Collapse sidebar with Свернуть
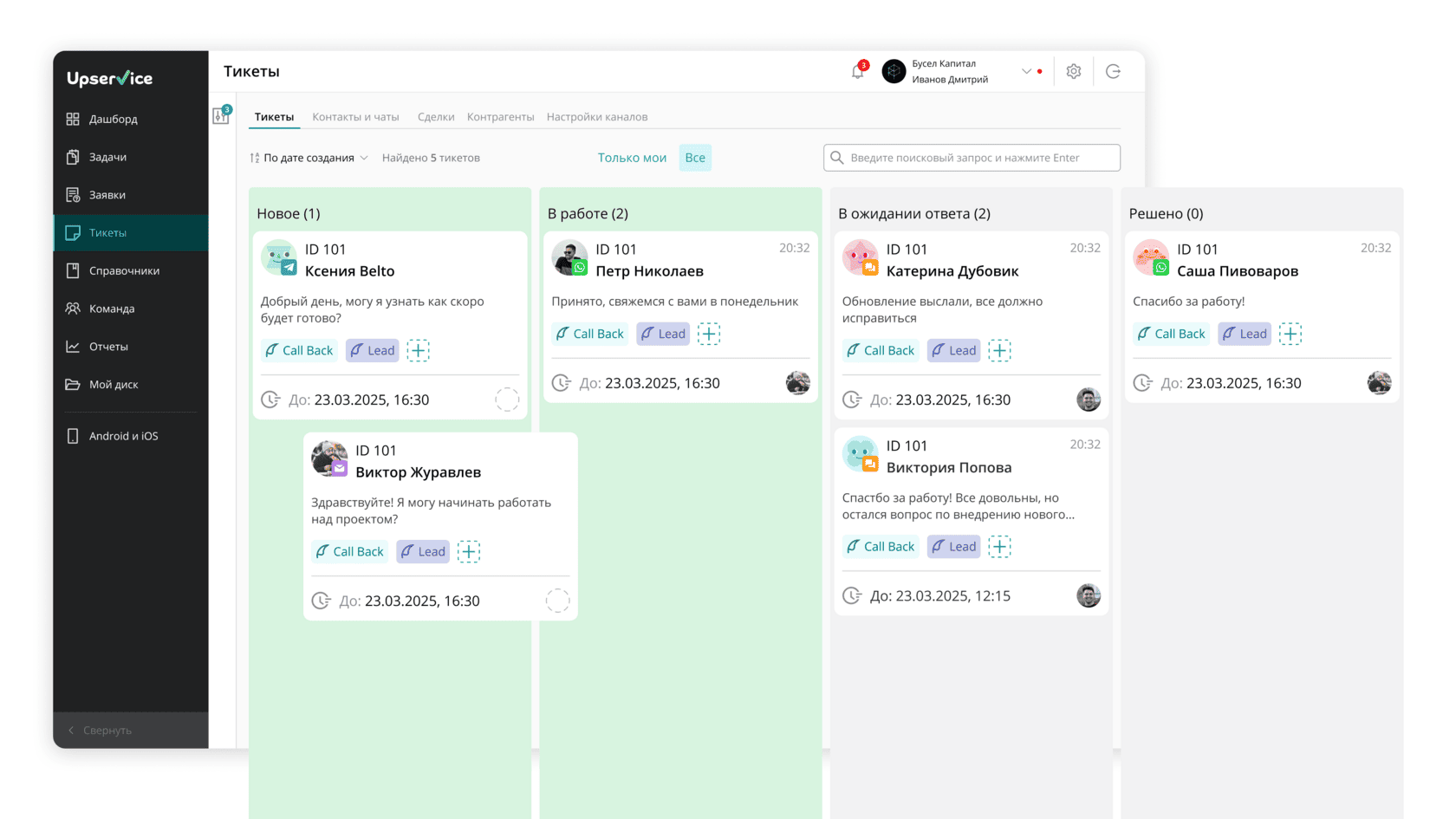This screenshot has height=819, width=1456. (x=131, y=730)
